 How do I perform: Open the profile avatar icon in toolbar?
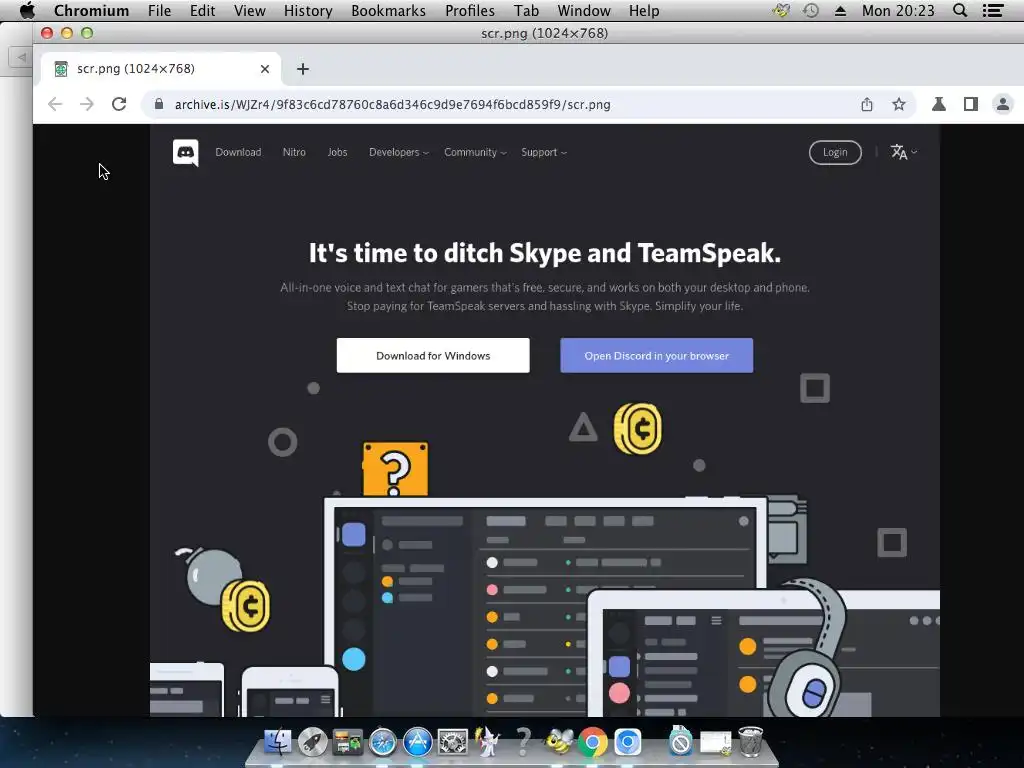[x=1002, y=104]
